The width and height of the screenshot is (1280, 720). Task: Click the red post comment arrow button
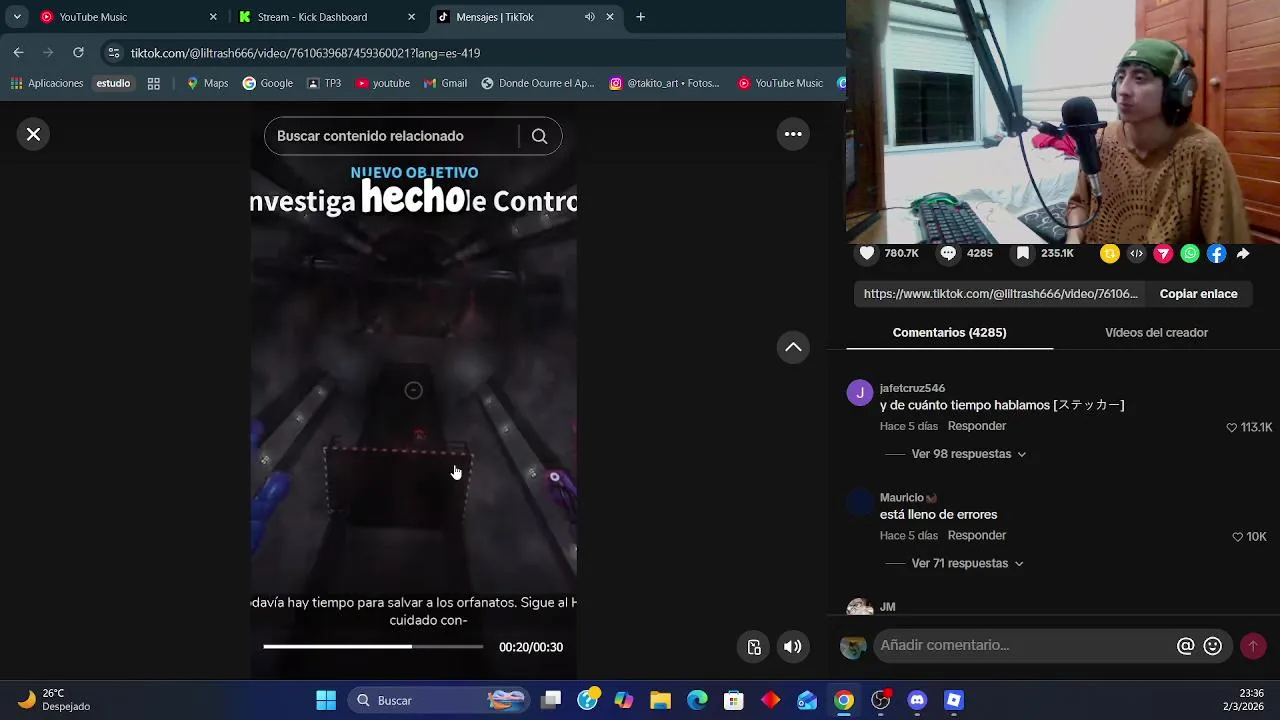(1253, 646)
